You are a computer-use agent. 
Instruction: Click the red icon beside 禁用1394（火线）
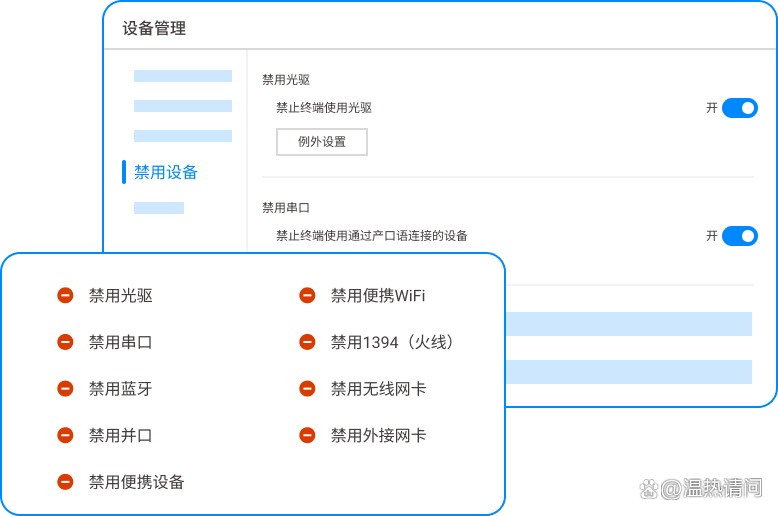point(308,342)
